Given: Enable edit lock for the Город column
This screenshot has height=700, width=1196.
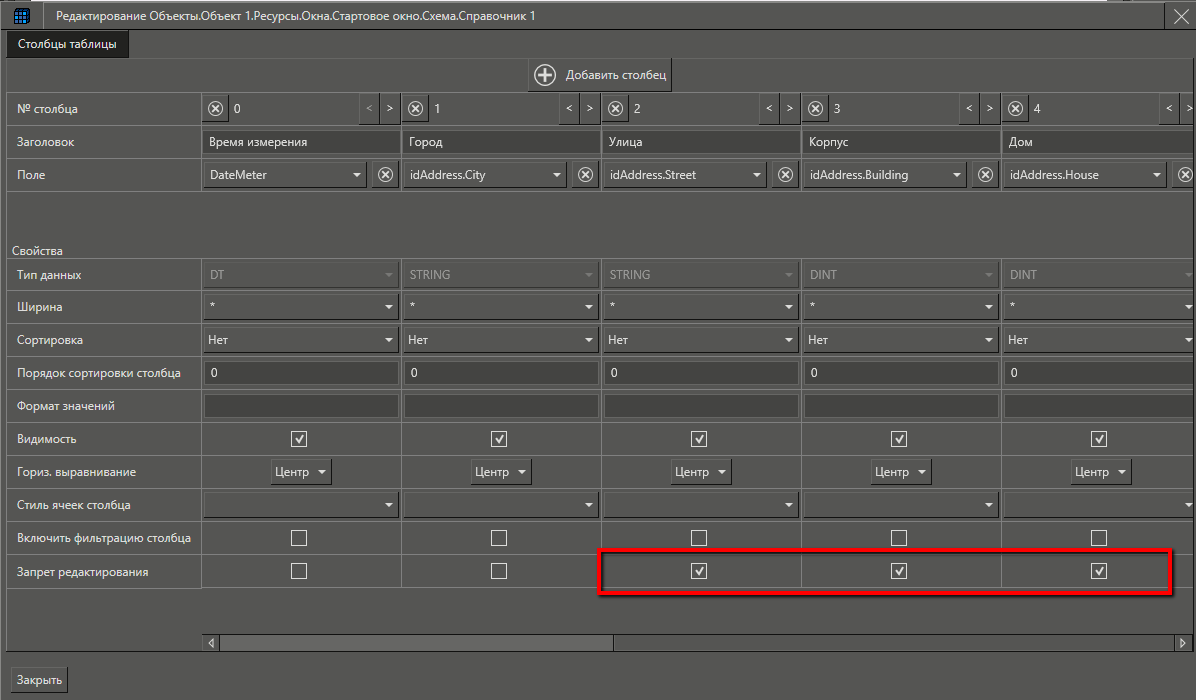Looking at the screenshot, I should point(499,571).
